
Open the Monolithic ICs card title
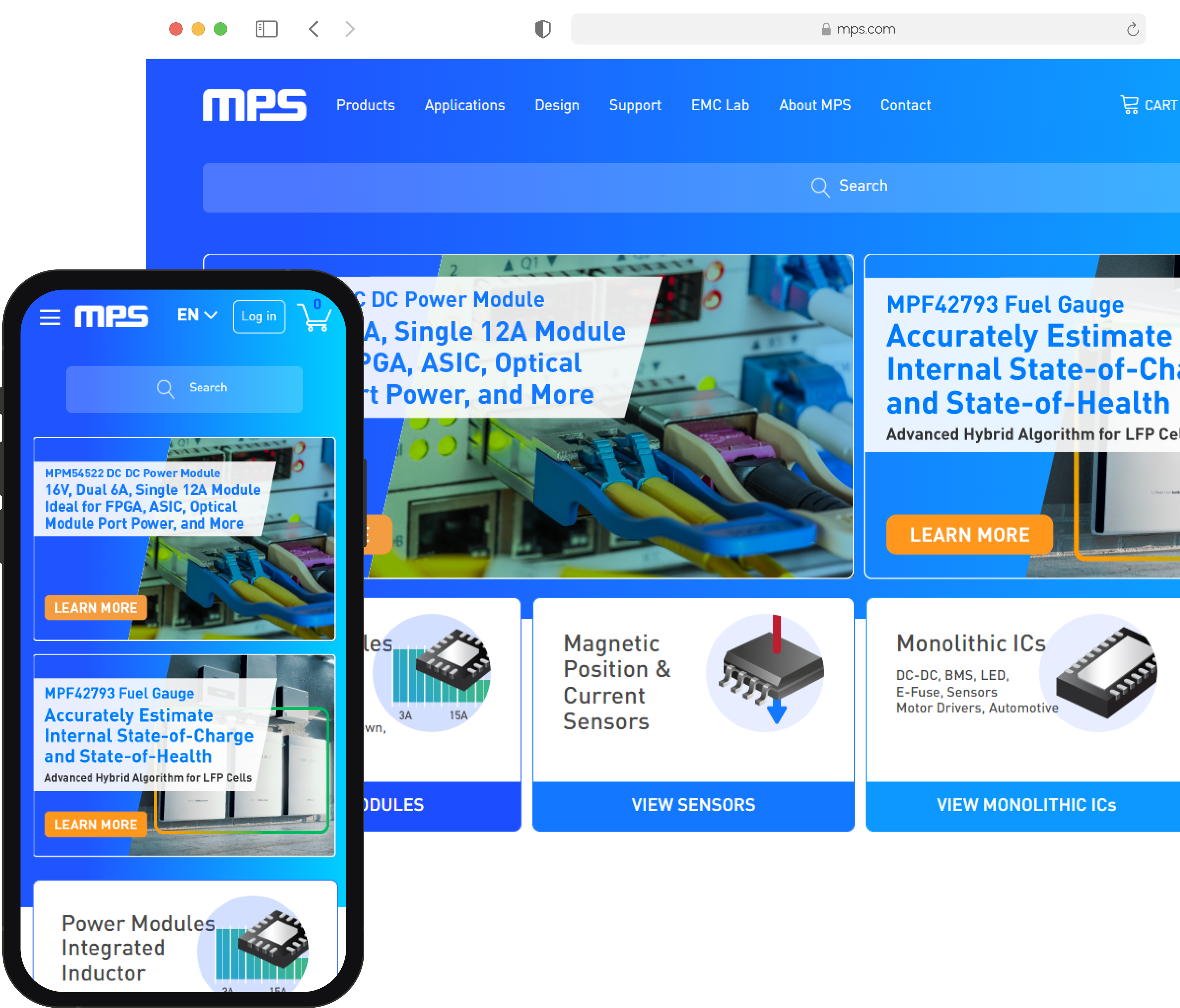(x=971, y=644)
